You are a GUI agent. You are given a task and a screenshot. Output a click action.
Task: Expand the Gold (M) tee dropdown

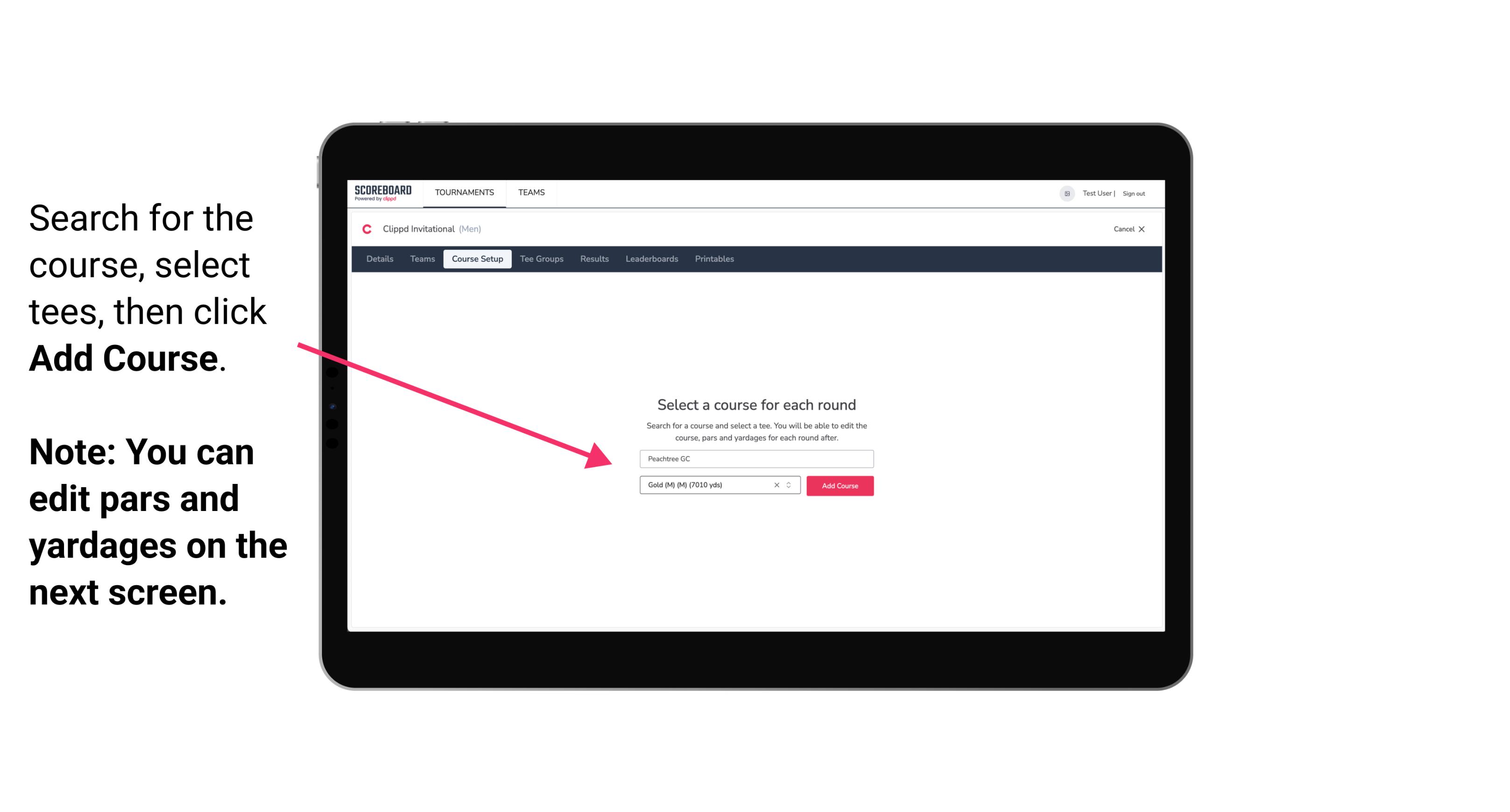tap(790, 486)
